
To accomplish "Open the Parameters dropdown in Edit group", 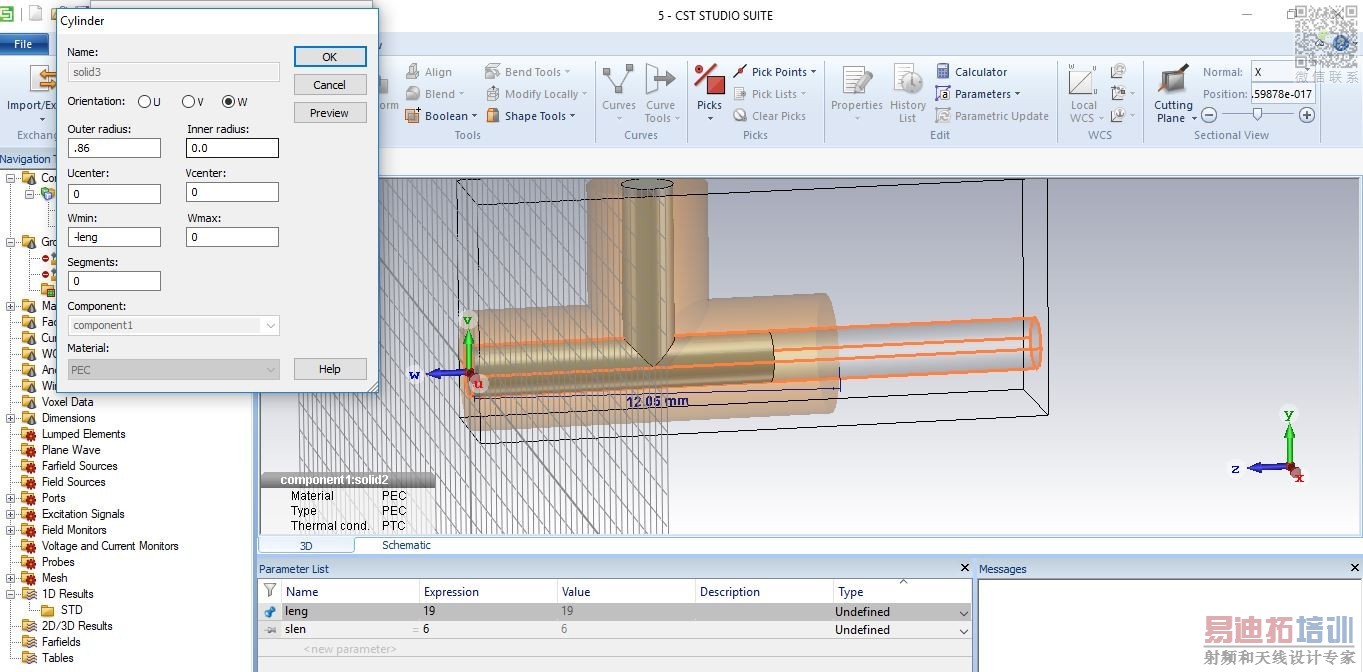I will (x=978, y=94).
